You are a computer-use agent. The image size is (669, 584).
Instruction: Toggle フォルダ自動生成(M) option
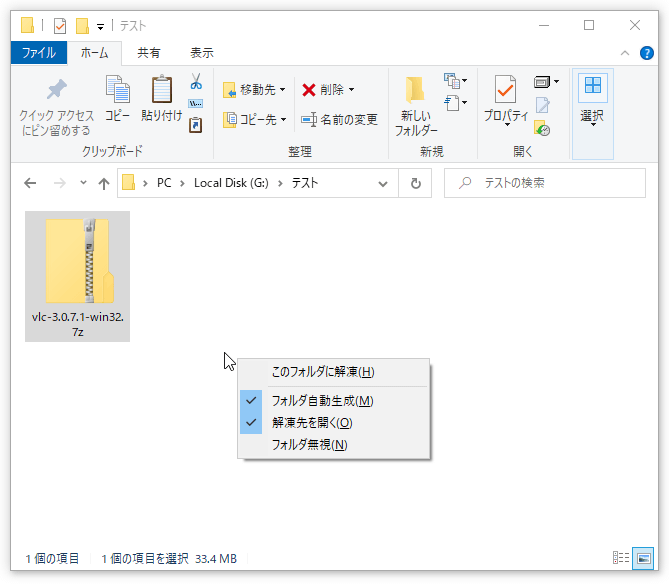tap(333, 401)
